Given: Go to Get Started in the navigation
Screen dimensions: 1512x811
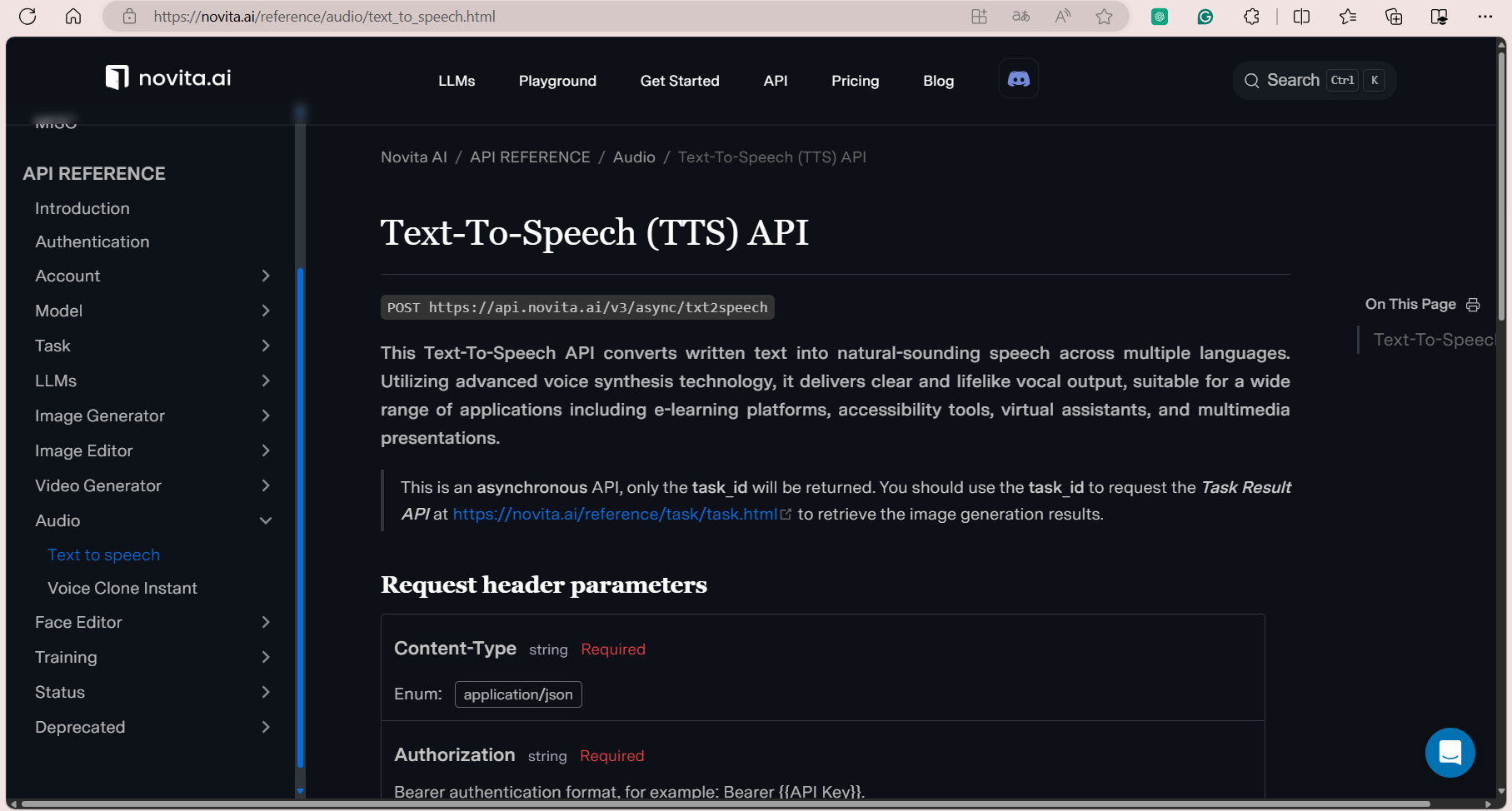Looking at the screenshot, I should click(x=680, y=81).
